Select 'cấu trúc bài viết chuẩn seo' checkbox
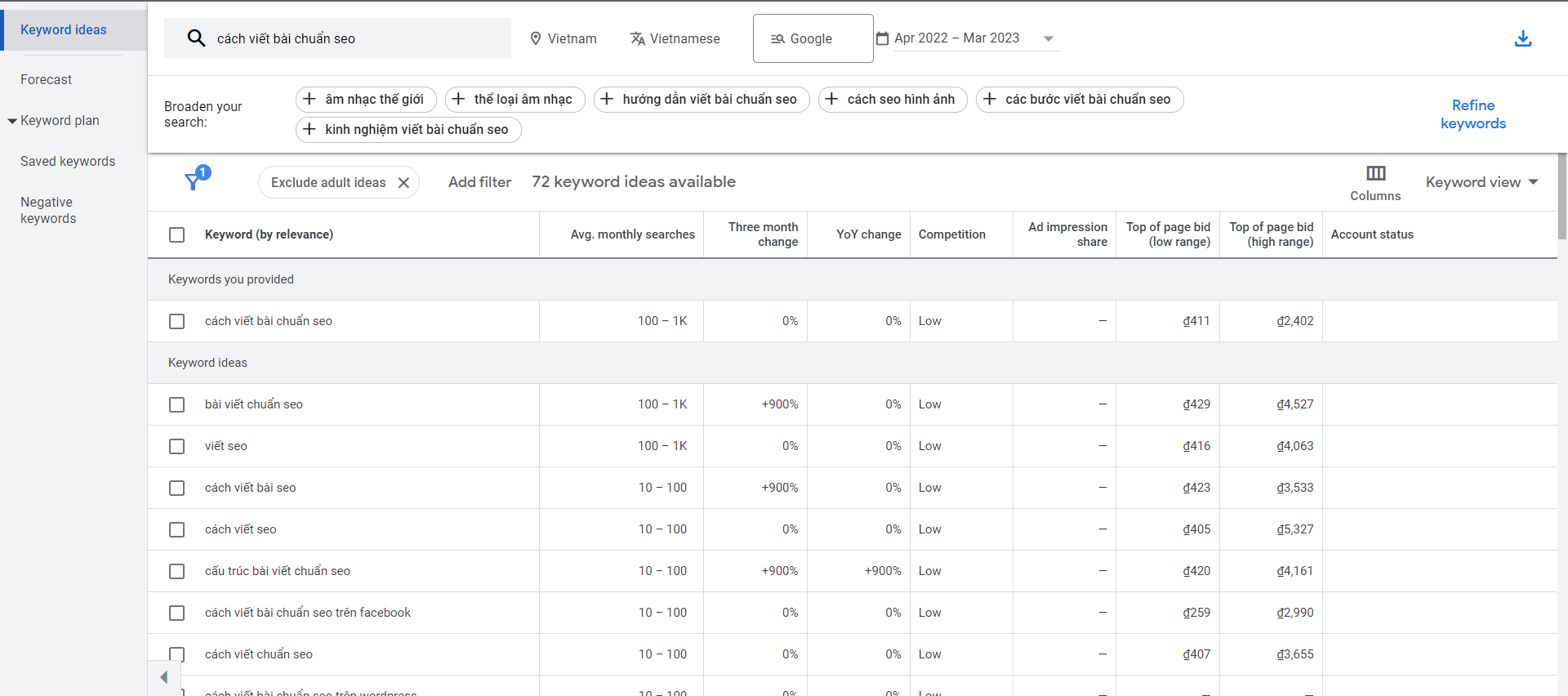The image size is (1568, 696). point(176,571)
